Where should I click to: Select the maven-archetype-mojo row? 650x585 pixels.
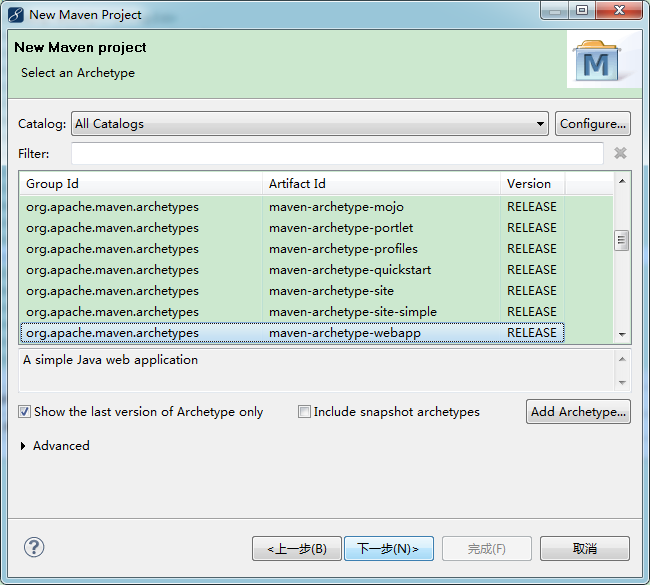(x=292, y=207)
